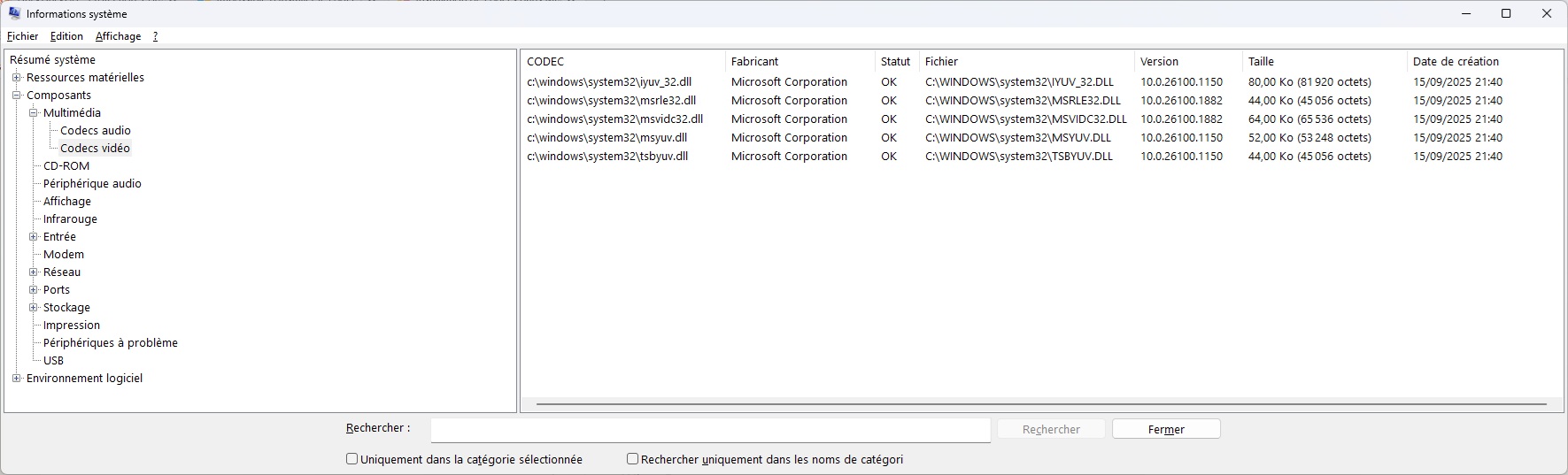The image size is (1568, 475).
Task: Click the Date de création column header
Action: point(1484,61)
